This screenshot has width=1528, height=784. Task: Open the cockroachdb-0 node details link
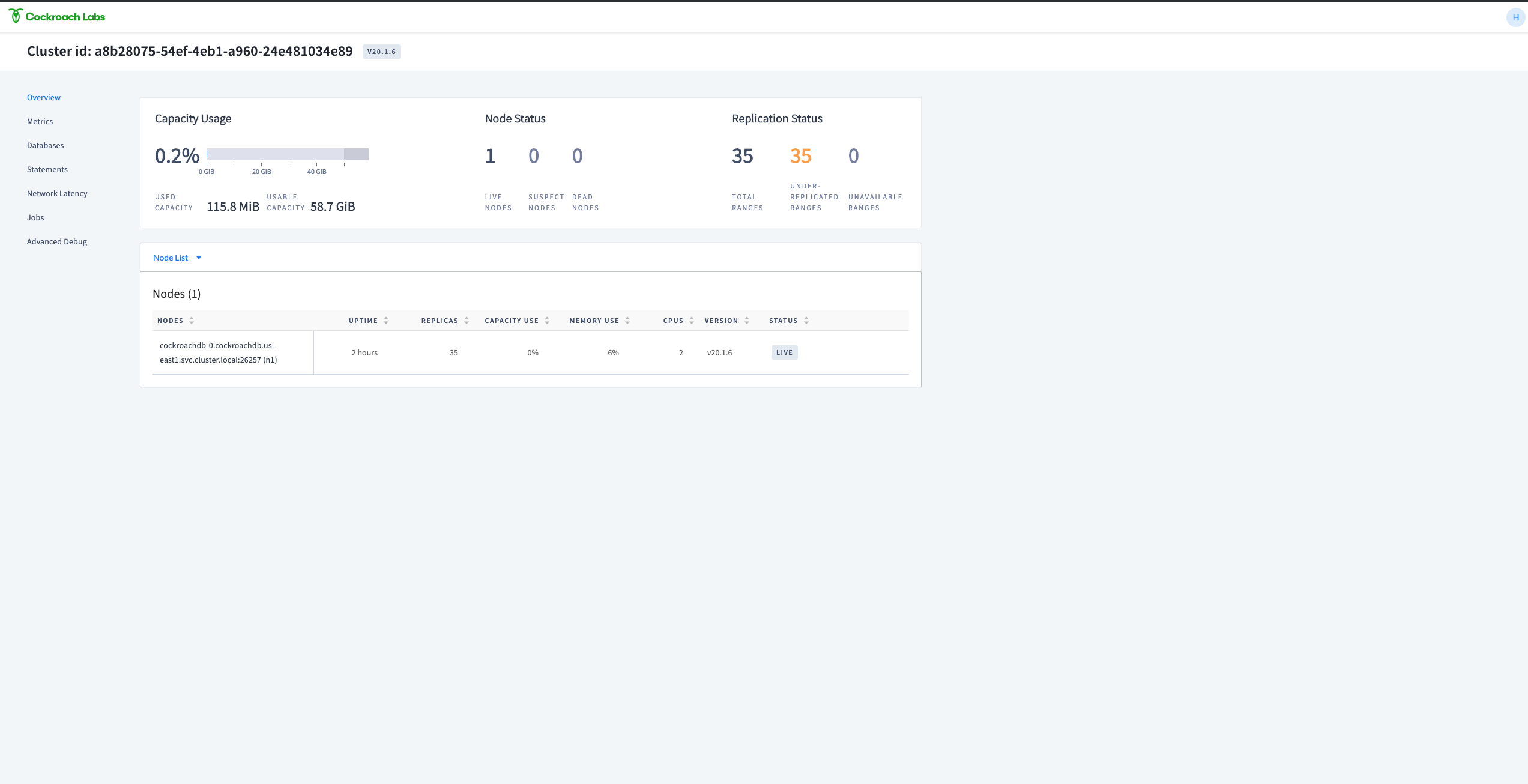coord(217,352)
